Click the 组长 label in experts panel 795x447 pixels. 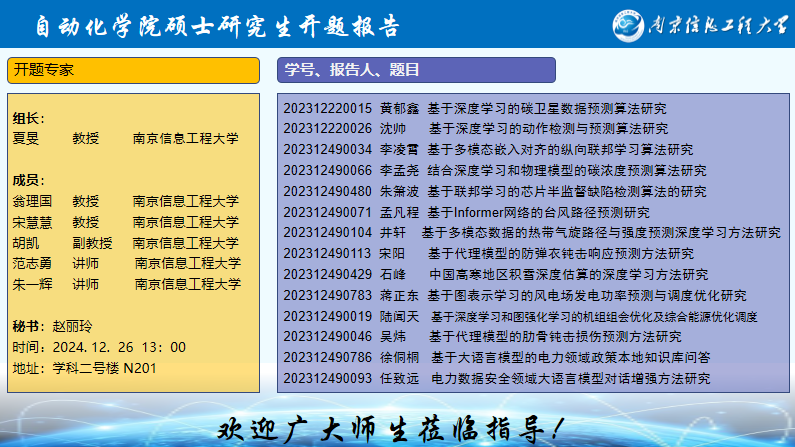[x=29, y=119]
